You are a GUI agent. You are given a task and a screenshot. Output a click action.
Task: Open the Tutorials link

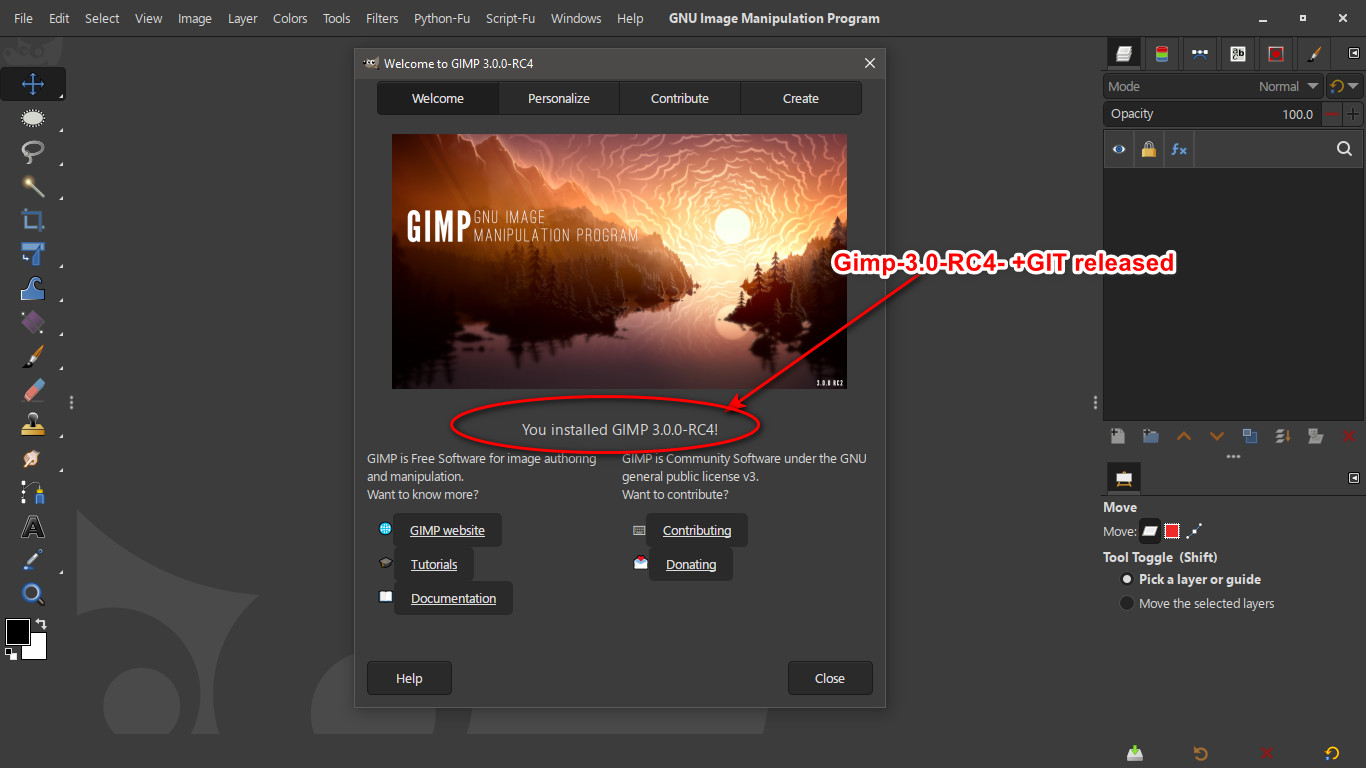pos(434,564)
